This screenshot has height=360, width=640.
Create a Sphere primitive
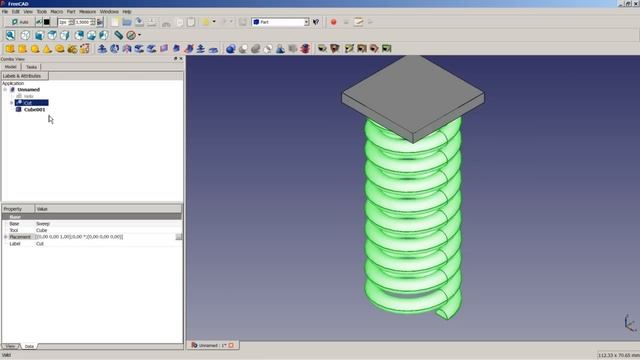(x=35, y=49)
